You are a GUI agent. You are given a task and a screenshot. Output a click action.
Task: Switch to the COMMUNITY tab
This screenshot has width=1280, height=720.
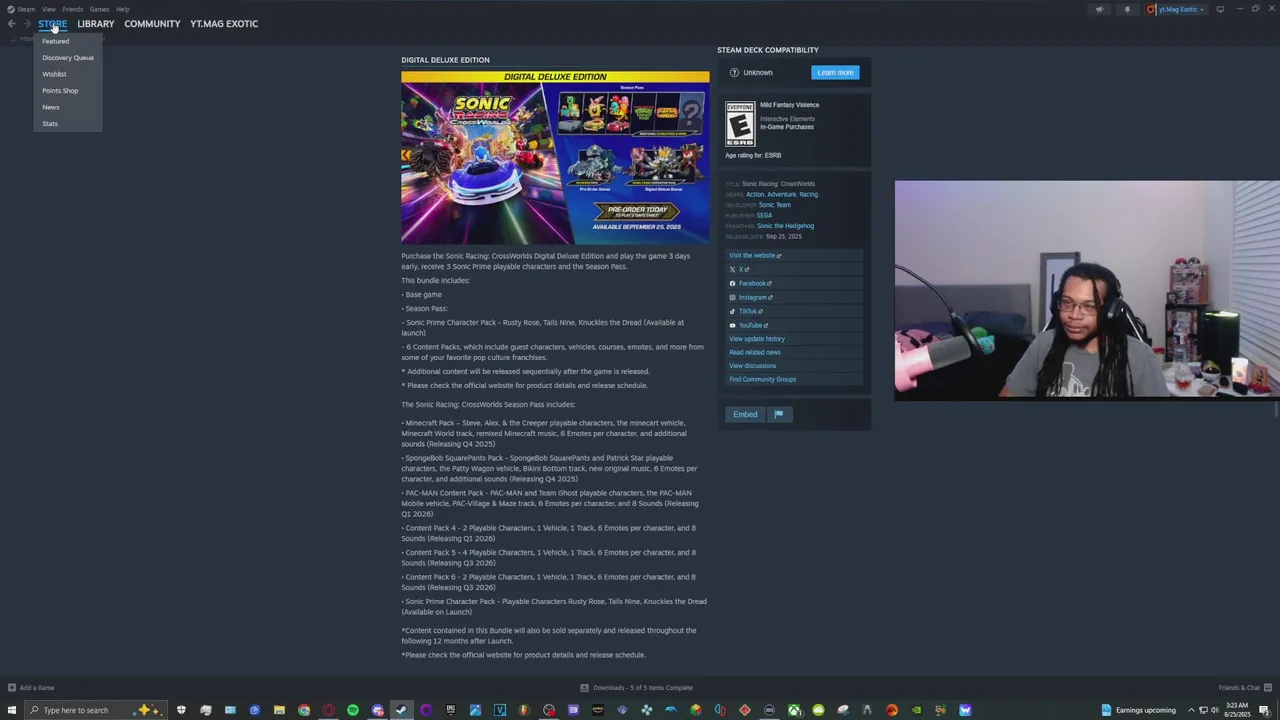152,24
